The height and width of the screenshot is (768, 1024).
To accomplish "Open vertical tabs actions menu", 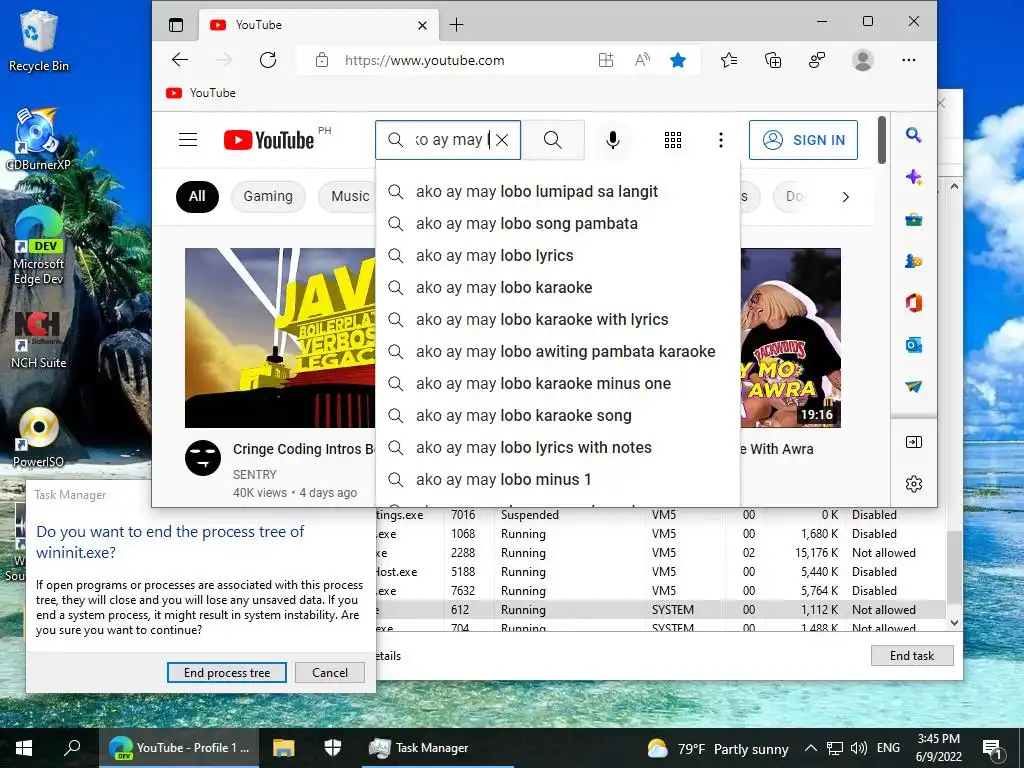I will 176,25.
